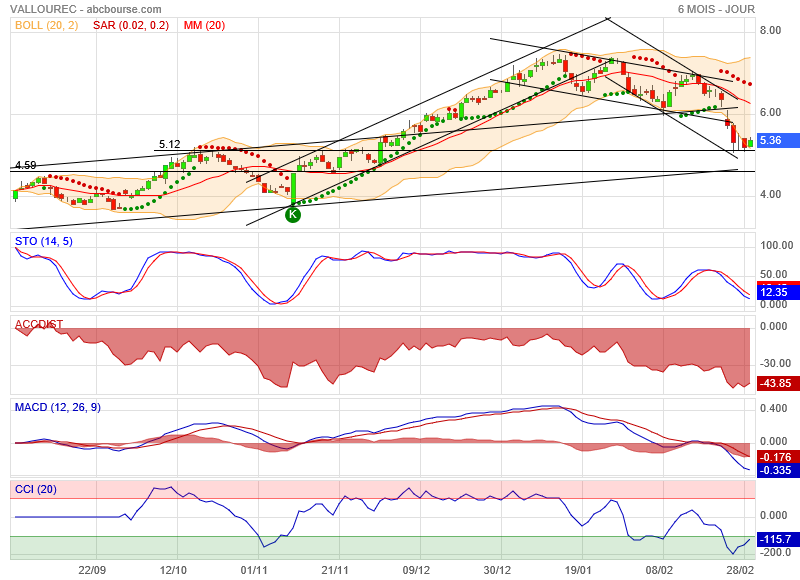
Task: Click the MACD (12, 26, 9) label
Action: point(58,408)
